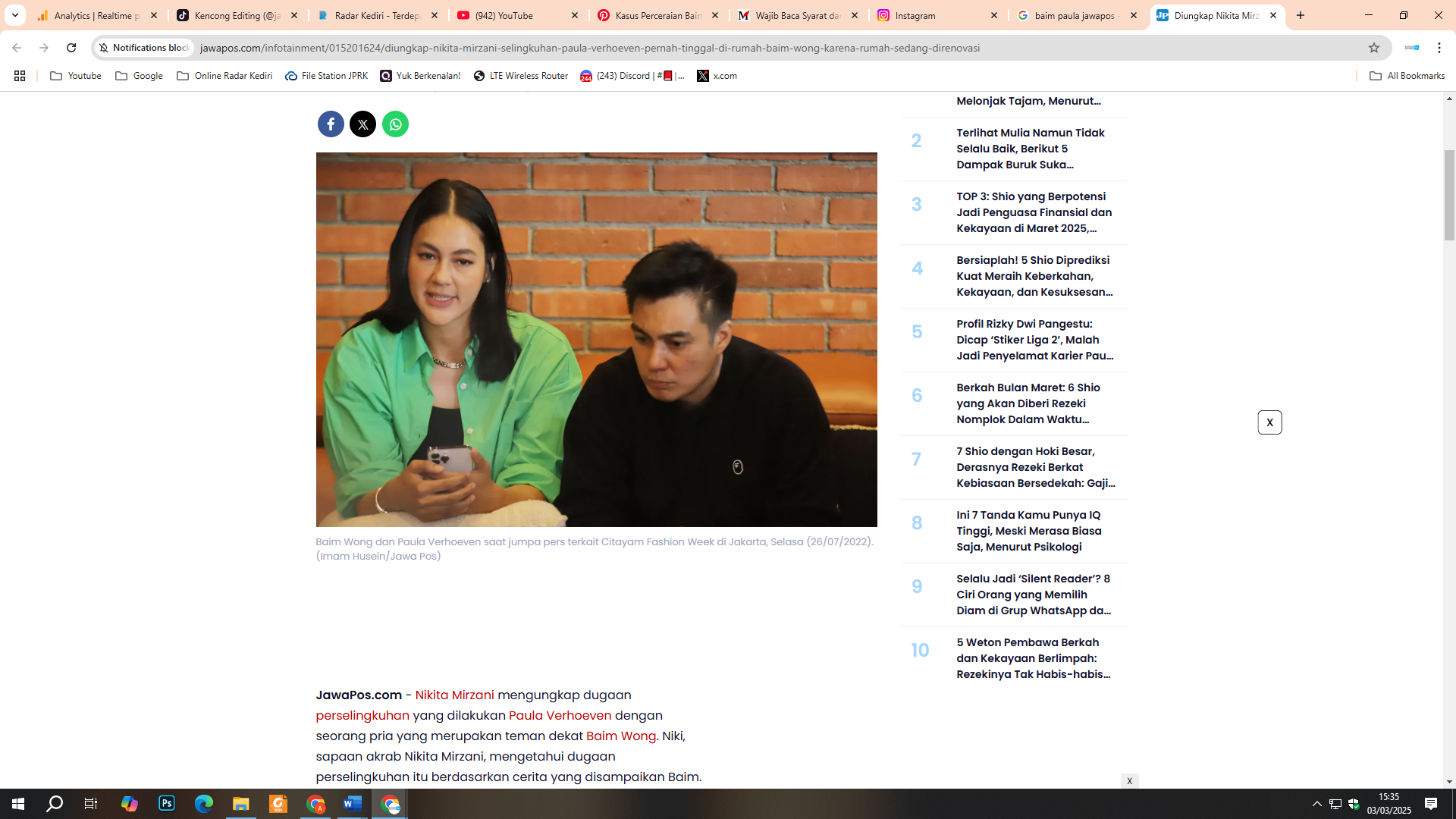Launch Photoshop from taskbar
Screen dimensions: 1456x819
point(167,804)
